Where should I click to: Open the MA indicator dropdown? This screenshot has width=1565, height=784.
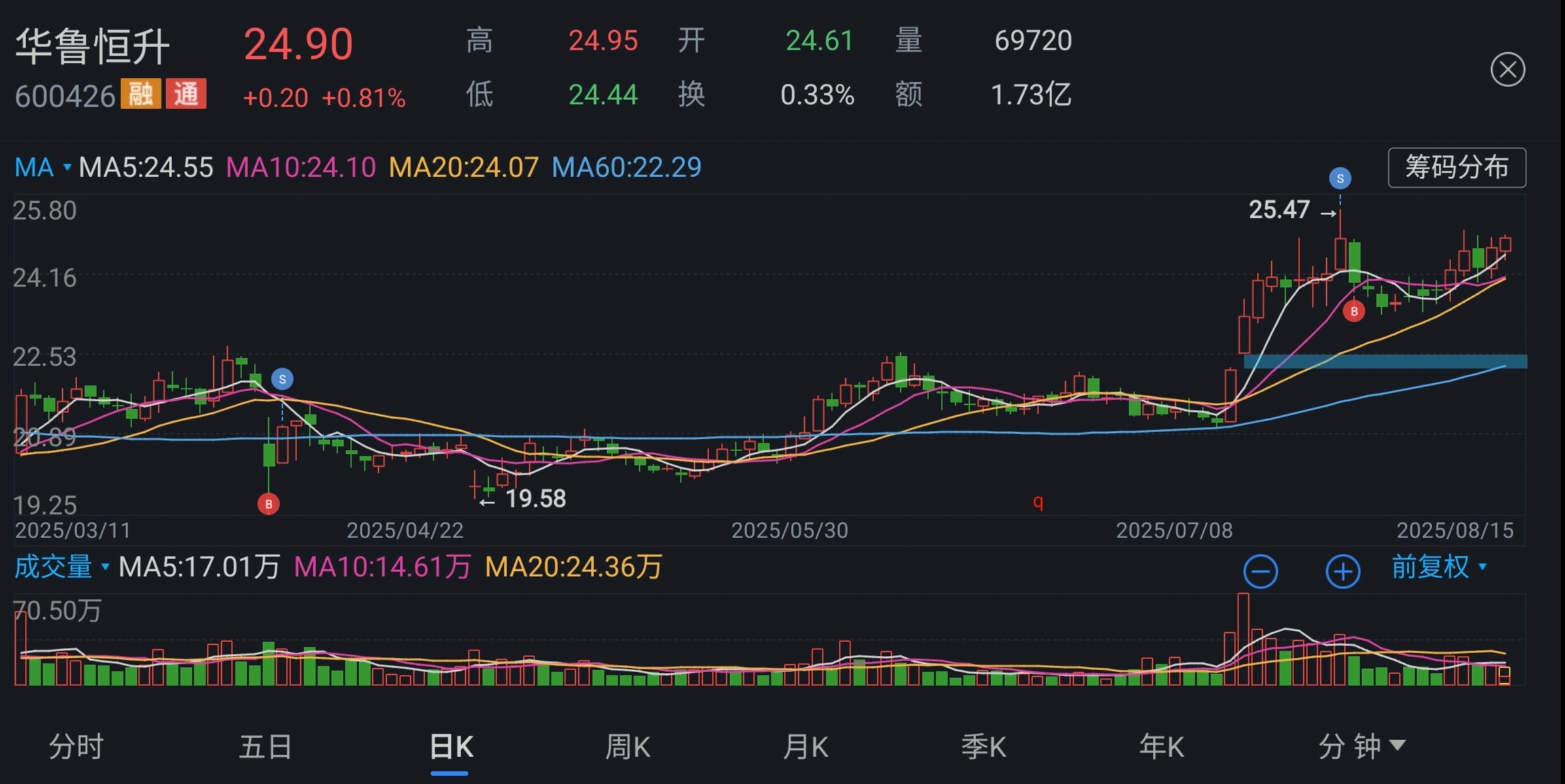(x=43, y=167)
